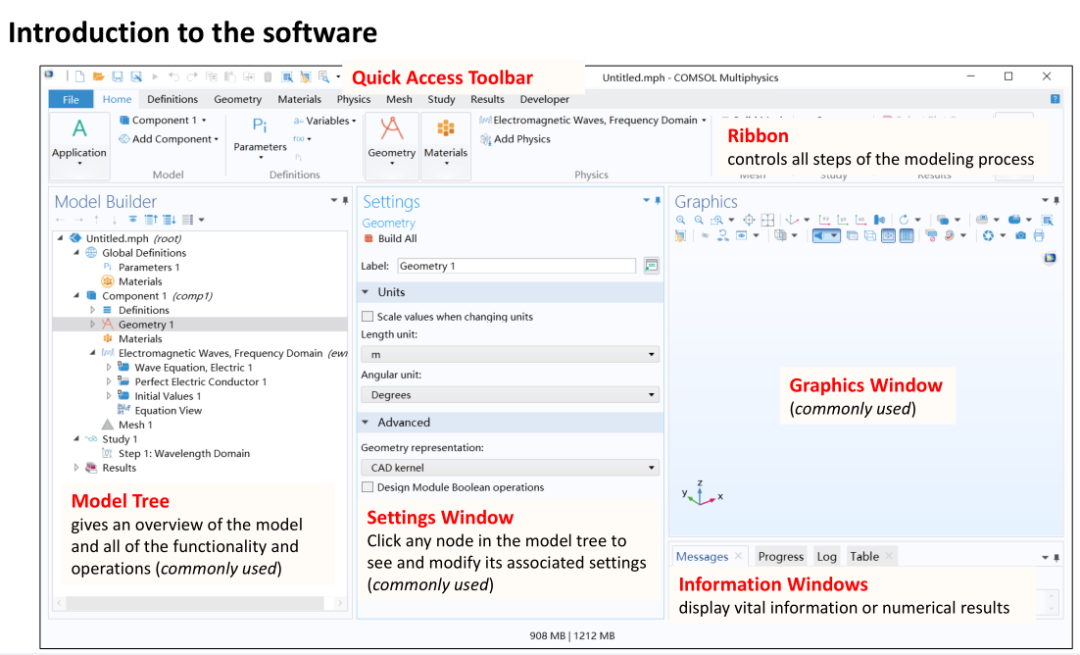Open the File menu
Screen dimensions: 1080x655
(70, 100)
